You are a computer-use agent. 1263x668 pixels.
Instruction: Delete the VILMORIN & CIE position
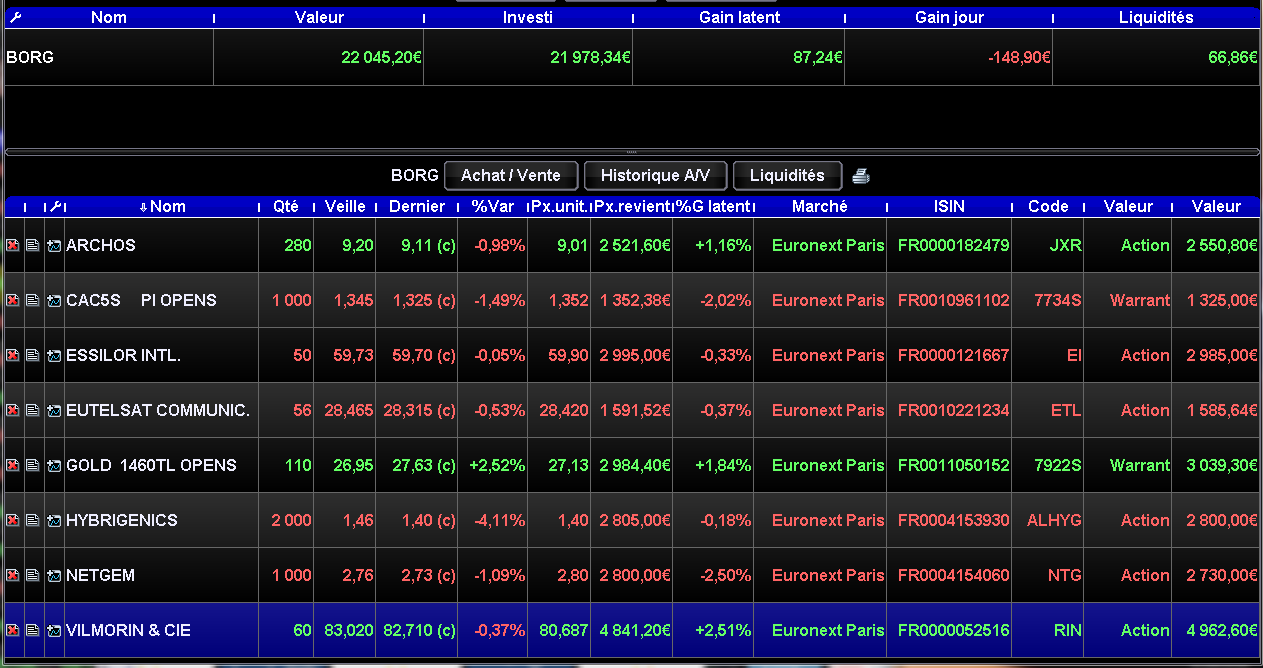coord(13,630)
